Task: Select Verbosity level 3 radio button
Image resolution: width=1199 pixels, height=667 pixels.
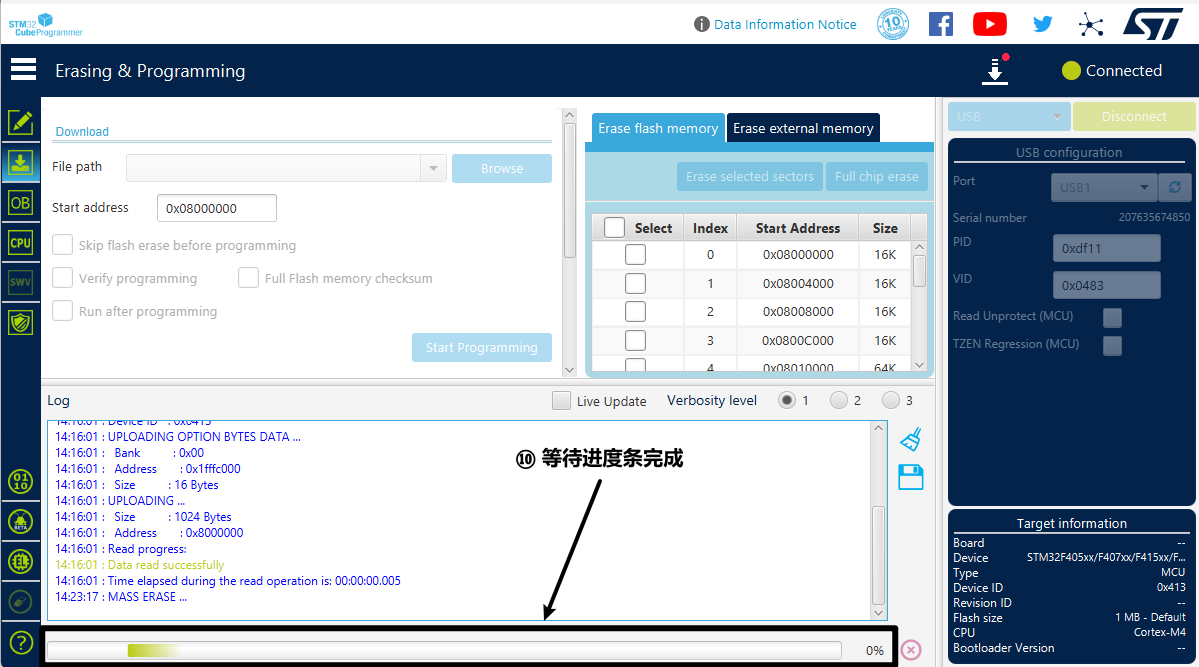Action: pyautogui.click(x=891, y=401)
